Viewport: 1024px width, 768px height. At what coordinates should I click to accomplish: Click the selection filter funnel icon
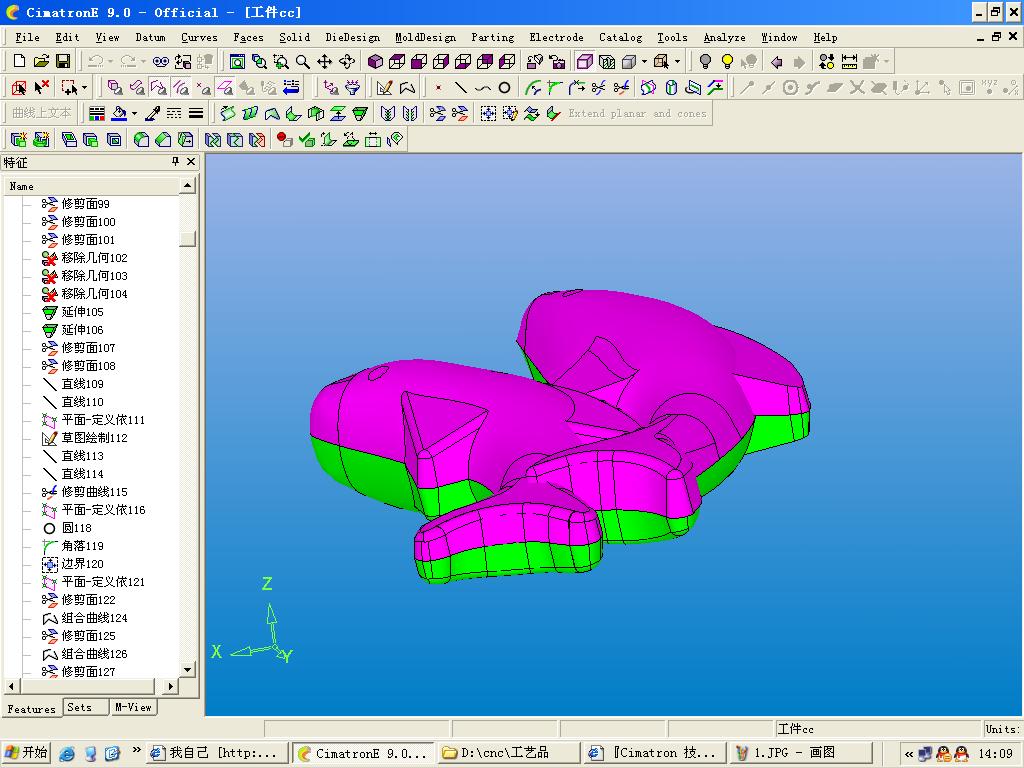tap(353, 87)
